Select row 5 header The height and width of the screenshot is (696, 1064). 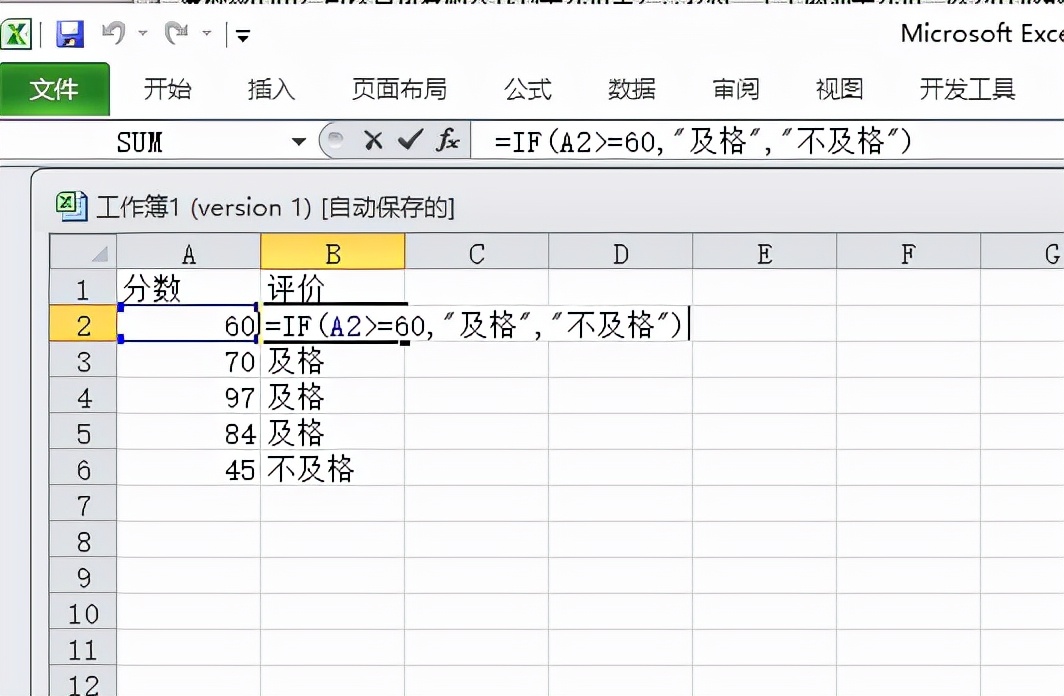tap(83, 433)
